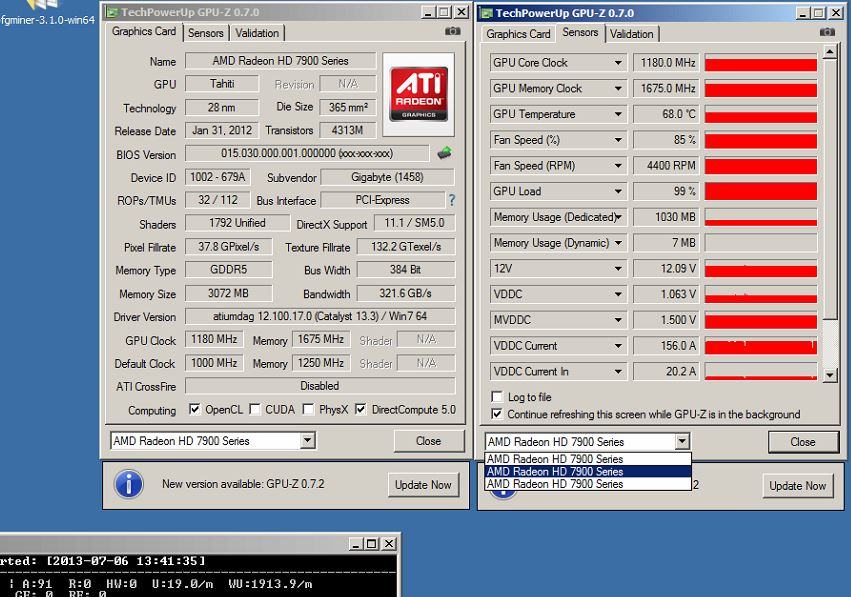Screen dimensions: 851x597
Task: Switch to Sensors tab in left GPU-Z window
Action: pyautogui.click(x=206, y=33)
